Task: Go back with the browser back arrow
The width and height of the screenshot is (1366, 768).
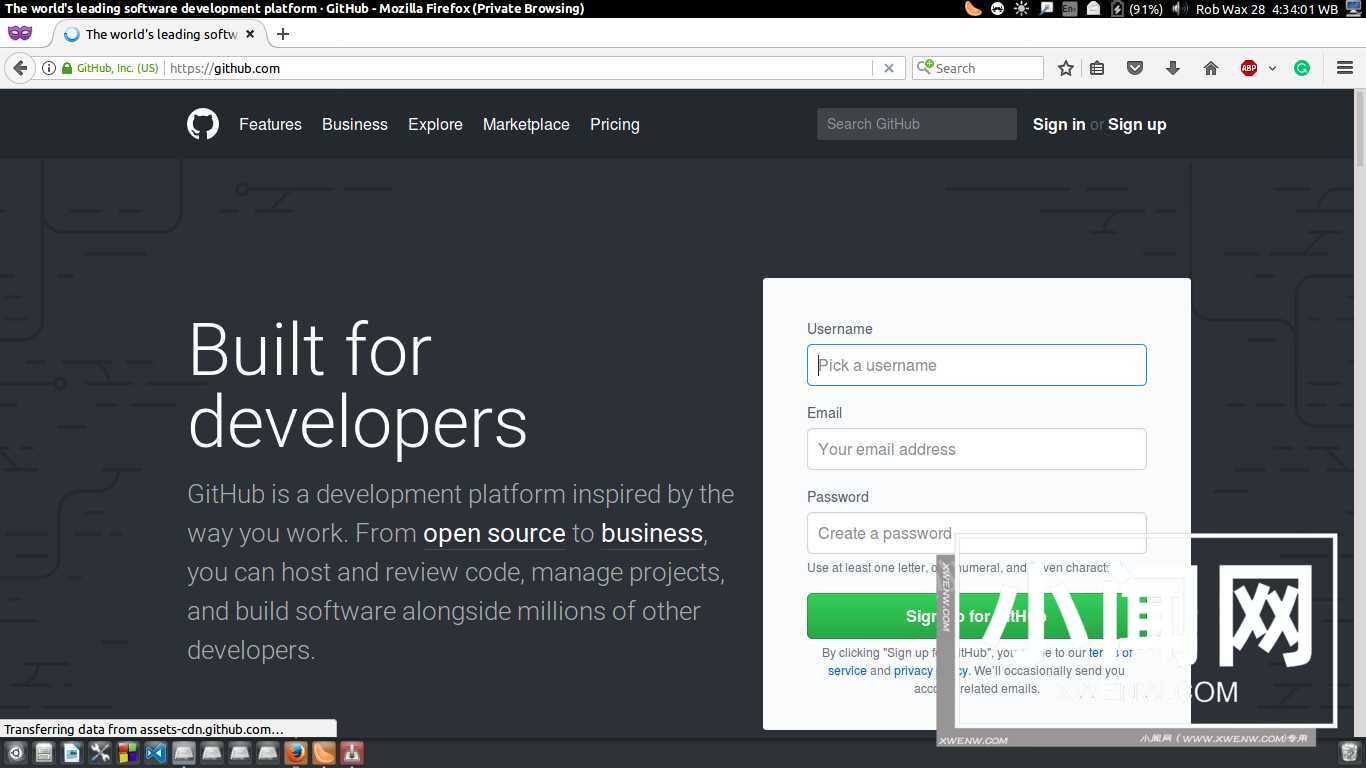Action: (x=20, y=68)
